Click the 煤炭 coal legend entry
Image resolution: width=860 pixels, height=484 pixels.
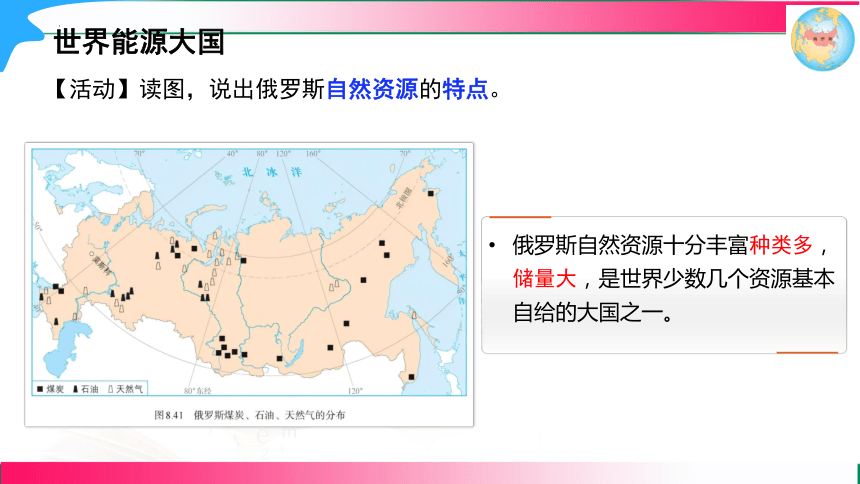click(50, 389)
